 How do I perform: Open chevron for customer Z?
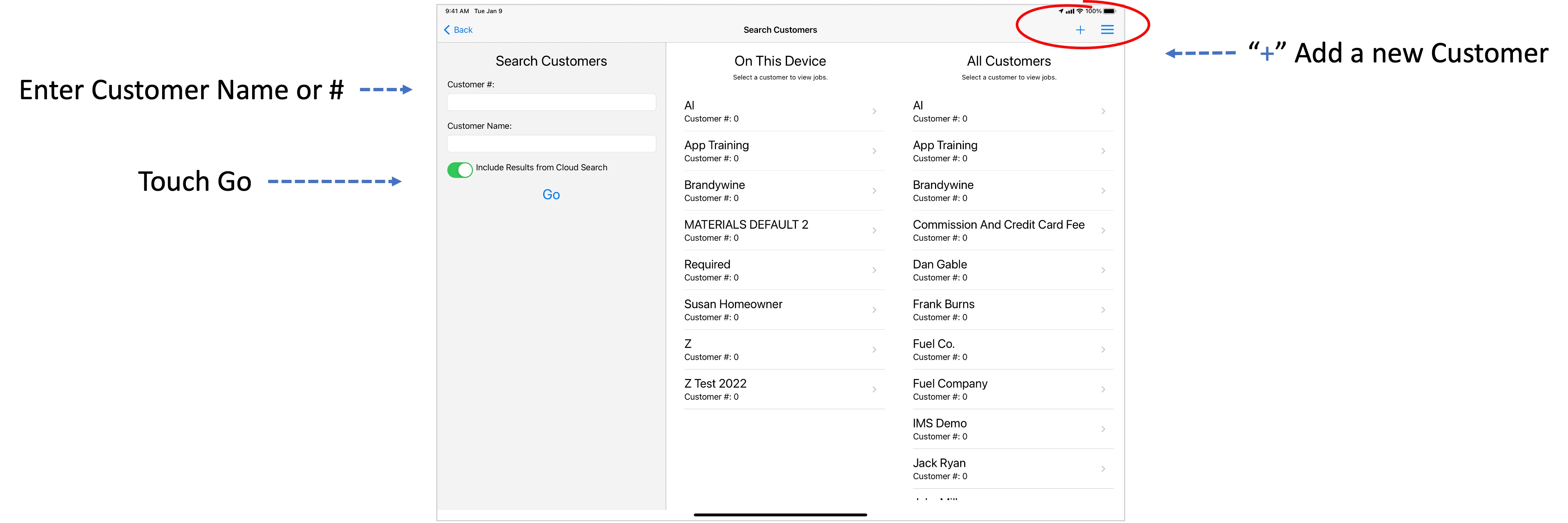click(874, 350)
